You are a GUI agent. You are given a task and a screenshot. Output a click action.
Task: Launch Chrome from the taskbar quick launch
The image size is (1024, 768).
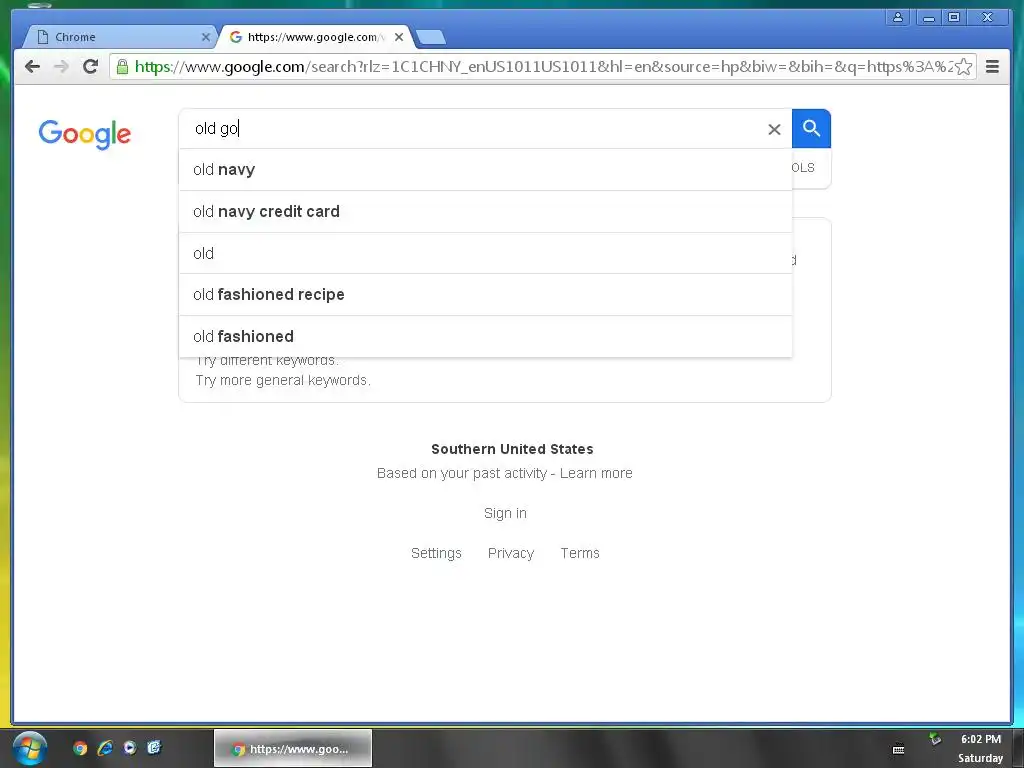click(x=80, y=748)
